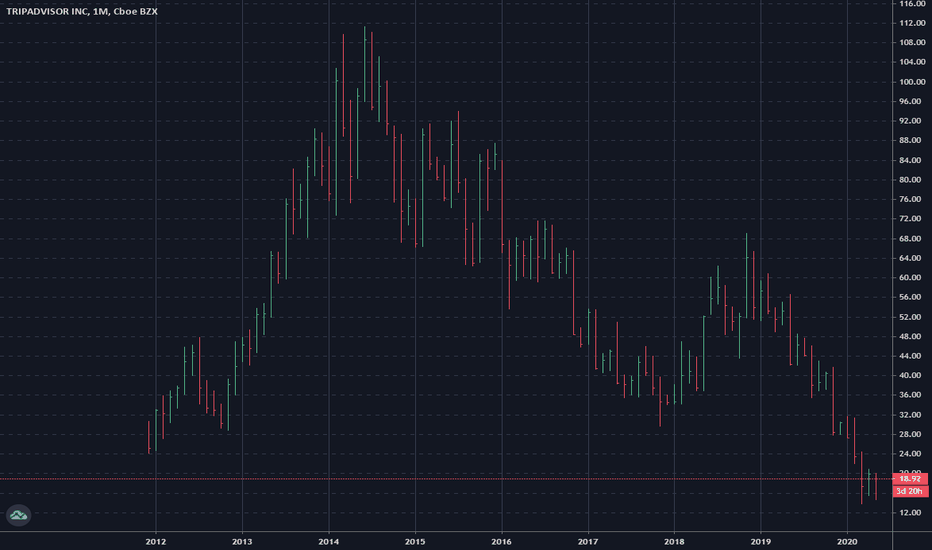Screen dimensions: 932x550
Task: Click the 64.00 price axis label
Action: click(x=912, y=258)
